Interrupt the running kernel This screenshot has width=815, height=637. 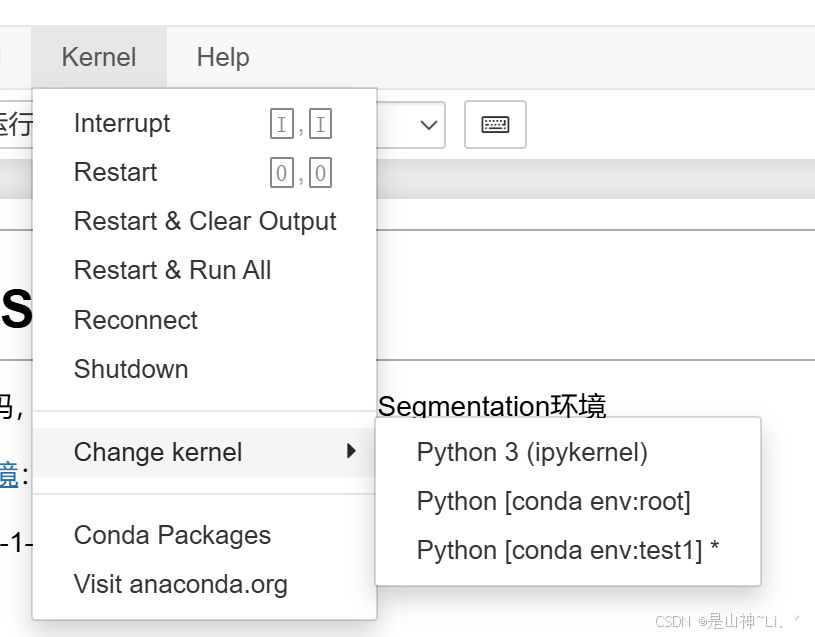coord(122,123)
